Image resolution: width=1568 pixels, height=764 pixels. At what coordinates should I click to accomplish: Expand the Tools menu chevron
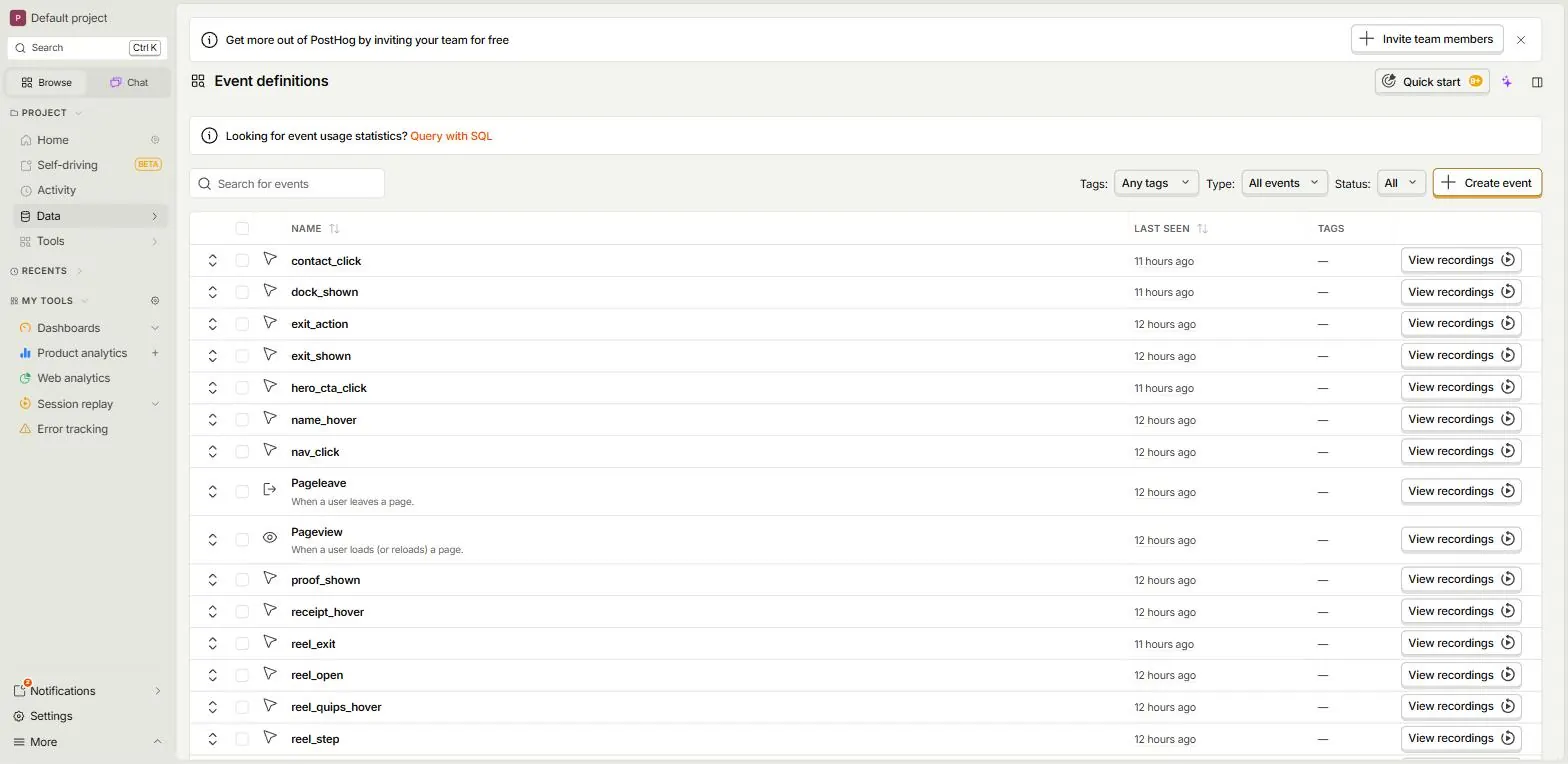point(155,241)
